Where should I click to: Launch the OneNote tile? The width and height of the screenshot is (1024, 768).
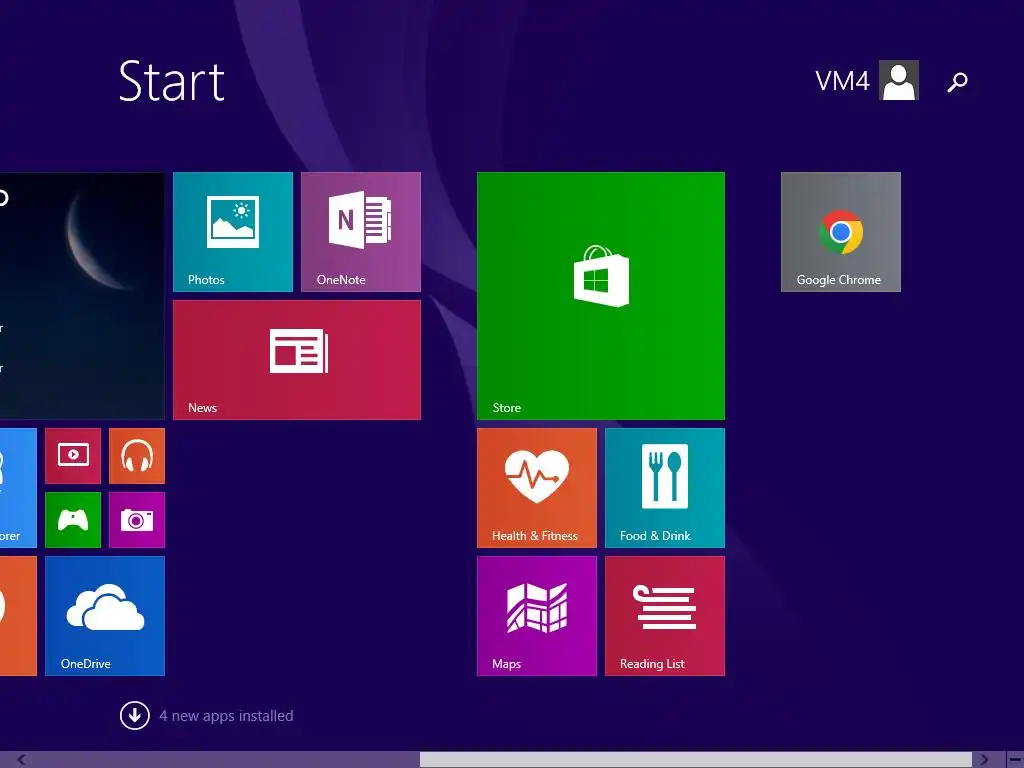click(x=360, y=232)
